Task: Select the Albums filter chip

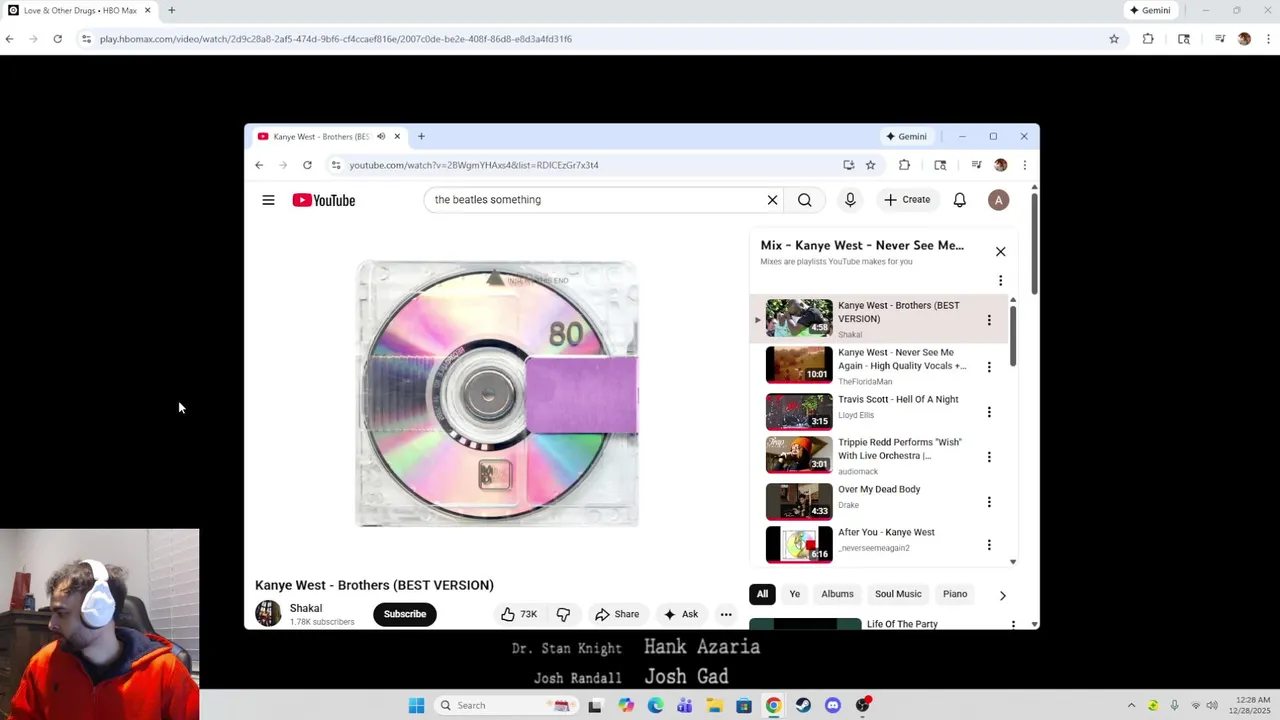Action: 837,594
